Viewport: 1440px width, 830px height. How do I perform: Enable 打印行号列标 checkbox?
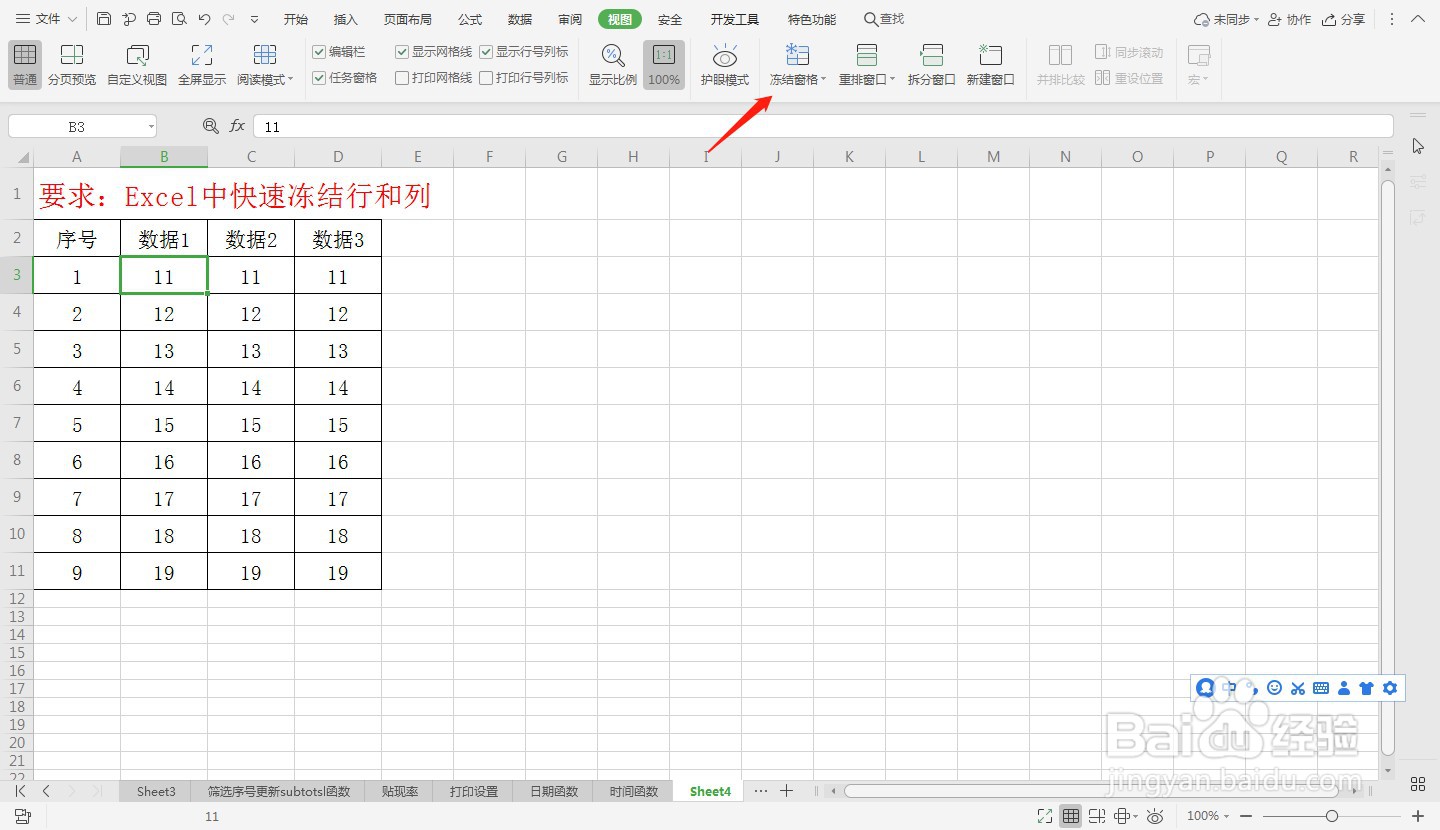coord(486,78)
